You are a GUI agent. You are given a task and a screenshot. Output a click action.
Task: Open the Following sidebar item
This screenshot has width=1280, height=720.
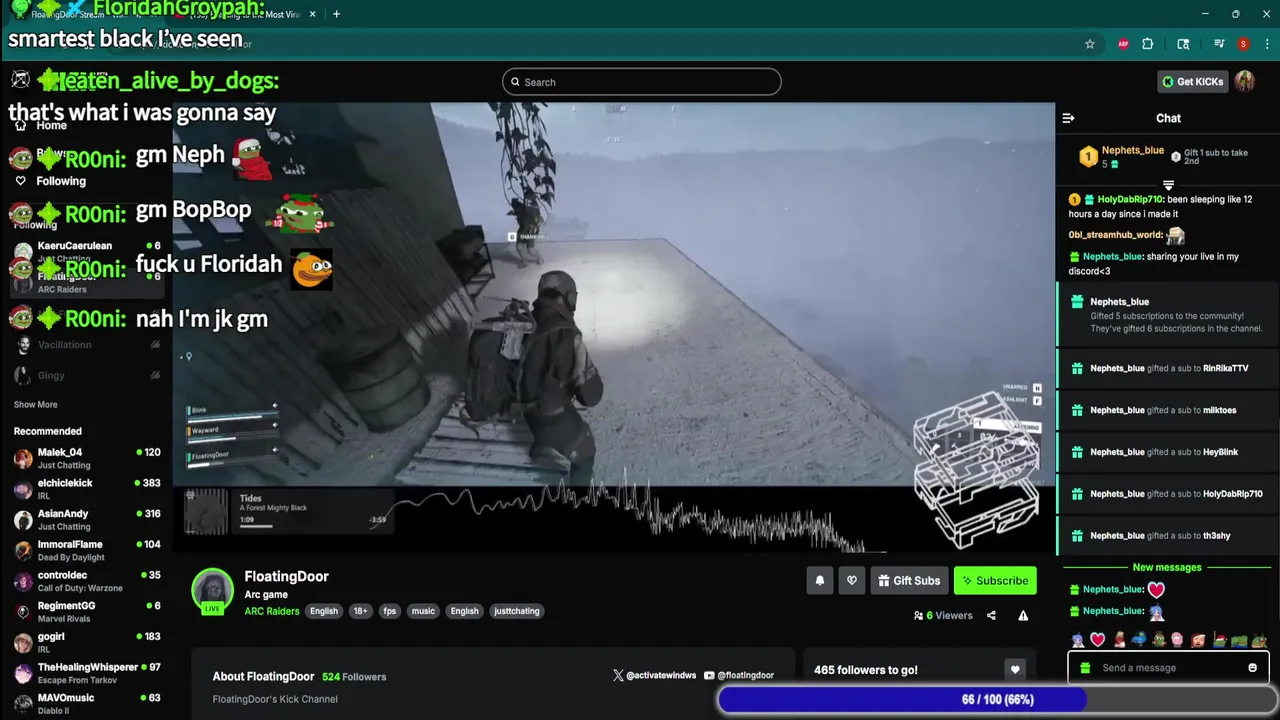point(50,181)
